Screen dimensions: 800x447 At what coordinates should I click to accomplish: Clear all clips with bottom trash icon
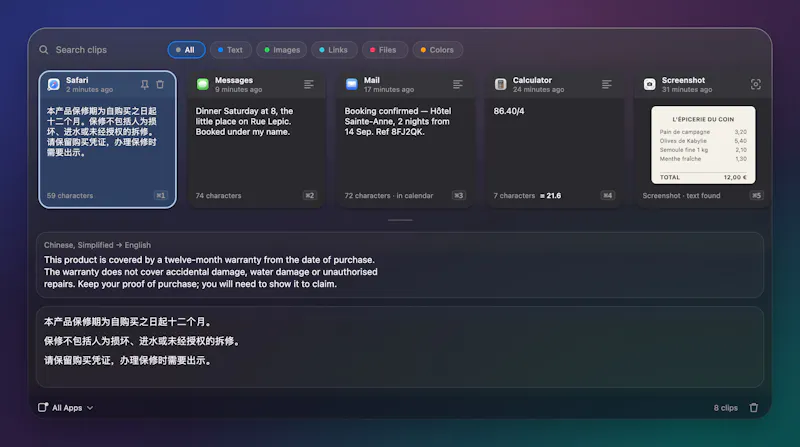point(754,408)
